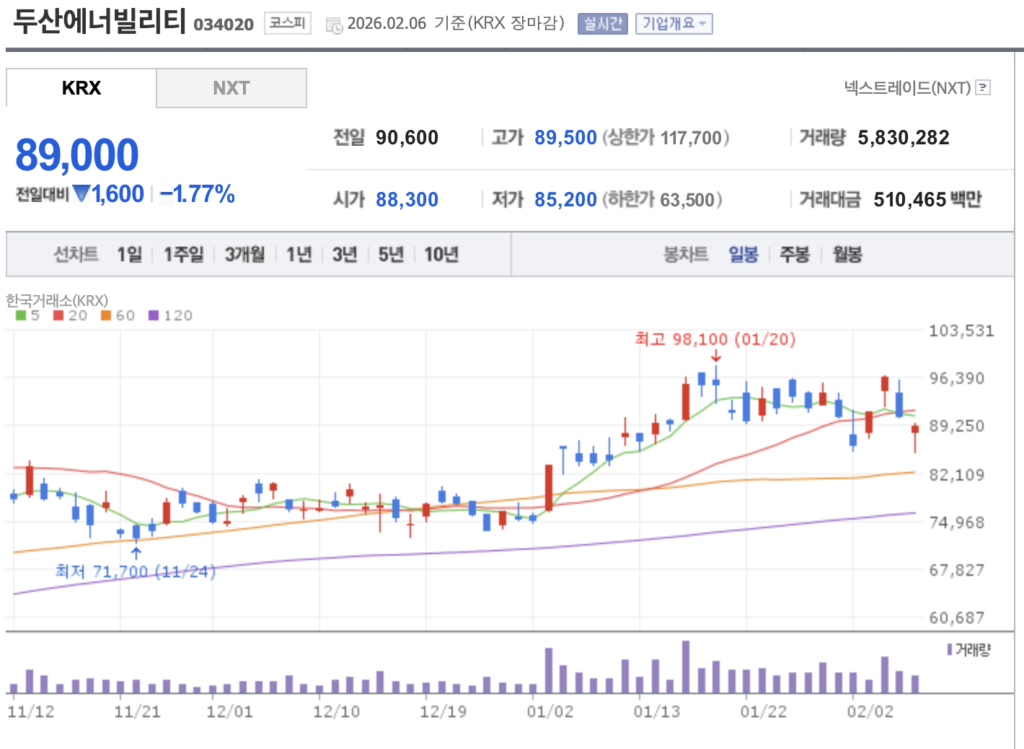
Task: Click the blue down-triangle next to 1,600
Action: [x=81, y=193]
